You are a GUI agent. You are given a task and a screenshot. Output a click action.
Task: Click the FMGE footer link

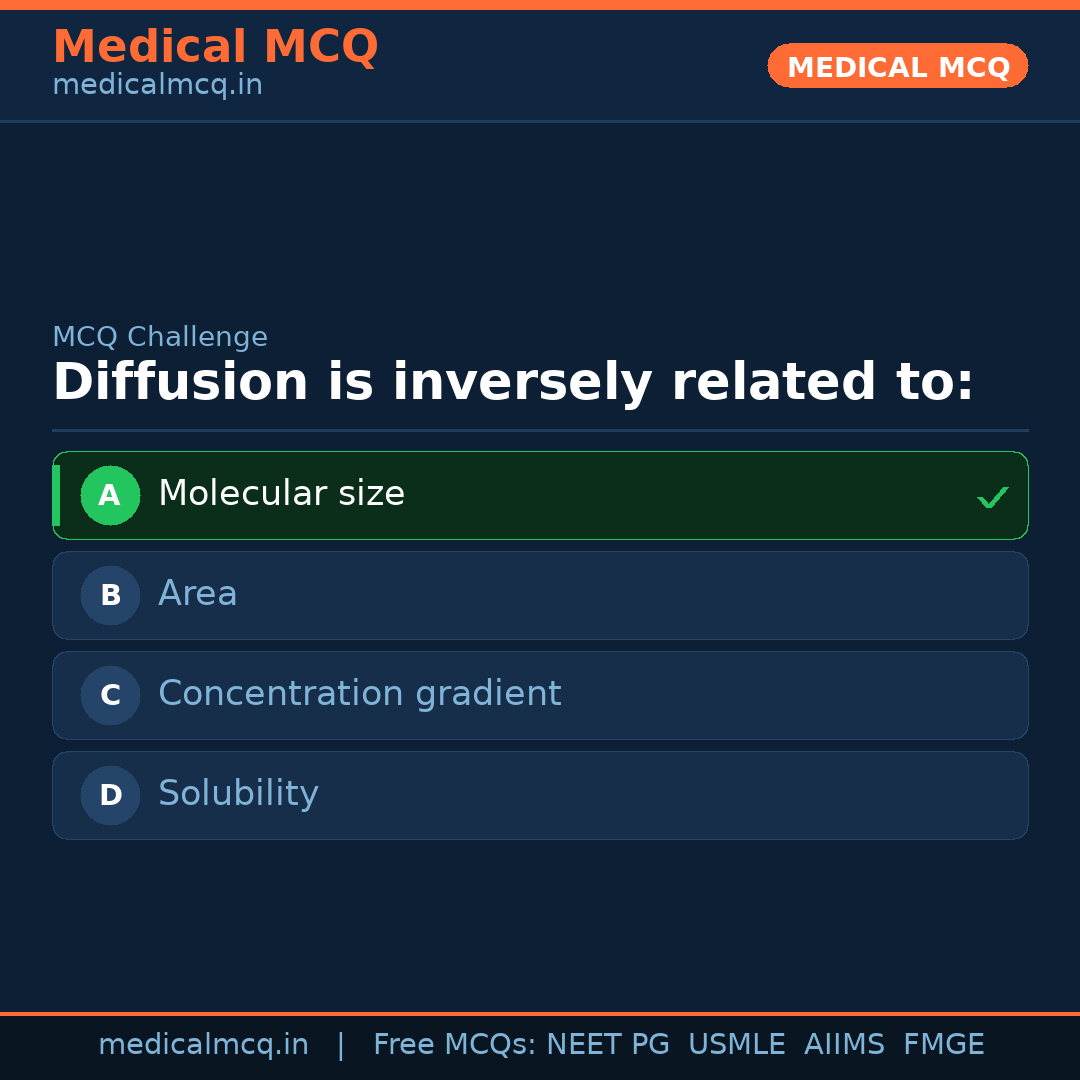[943, 1044]
